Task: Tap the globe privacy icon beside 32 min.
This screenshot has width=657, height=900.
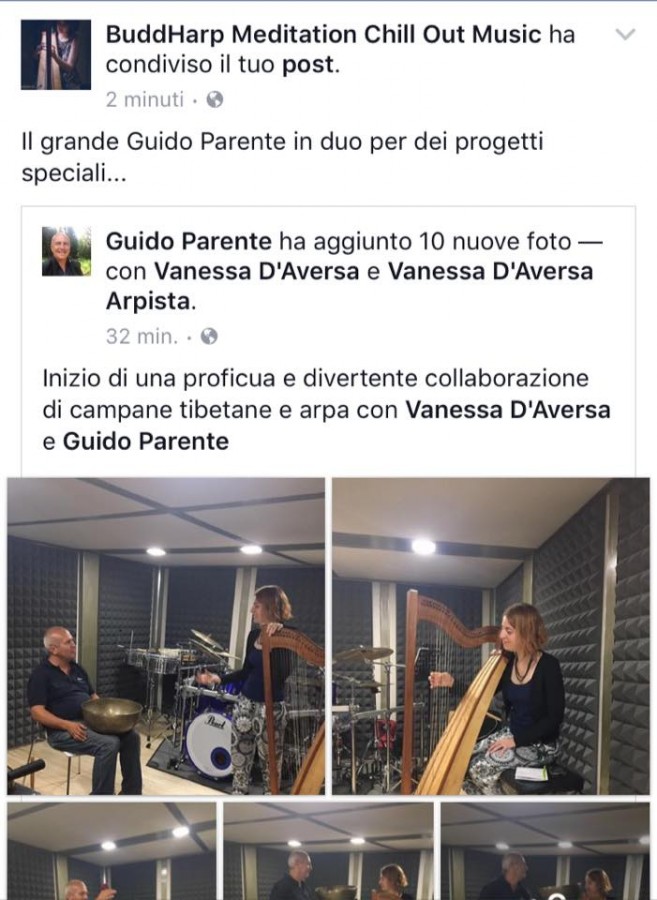Action: (209, 336)
